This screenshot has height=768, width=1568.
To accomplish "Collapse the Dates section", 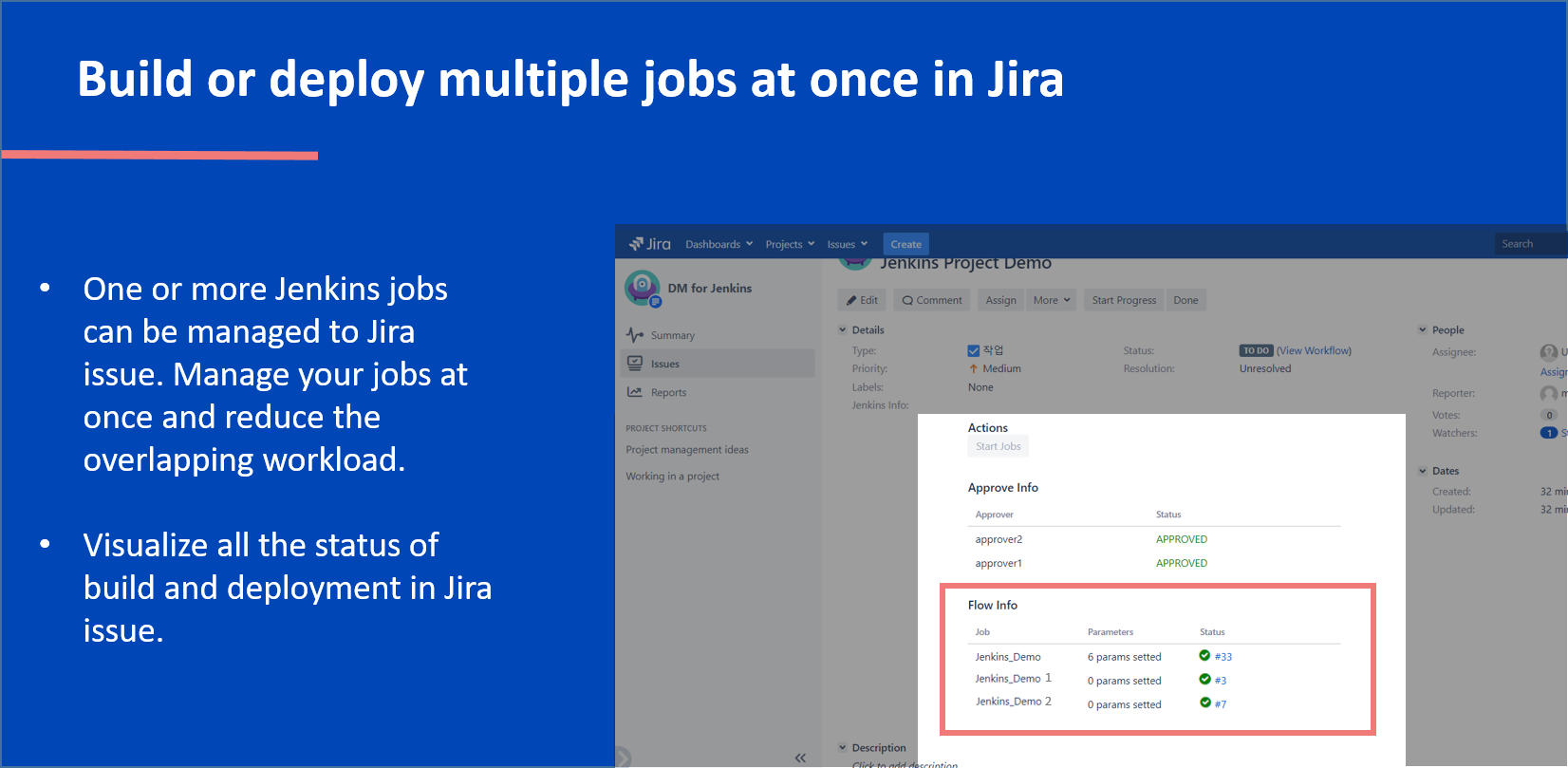I will click(1422, 471).
